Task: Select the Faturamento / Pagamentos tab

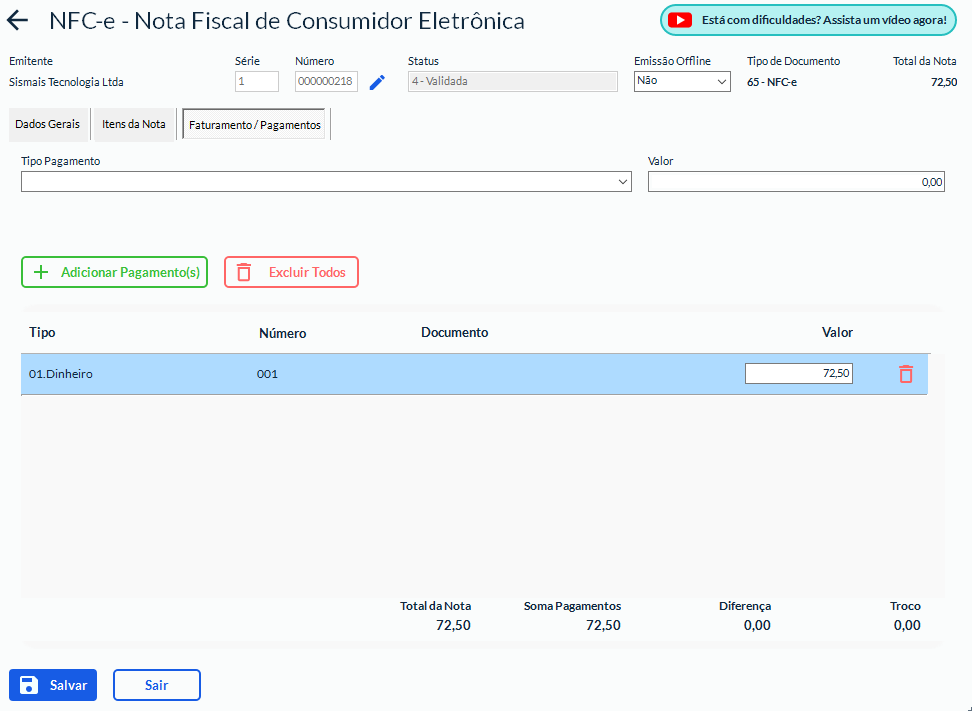Action: pos(255,125)
